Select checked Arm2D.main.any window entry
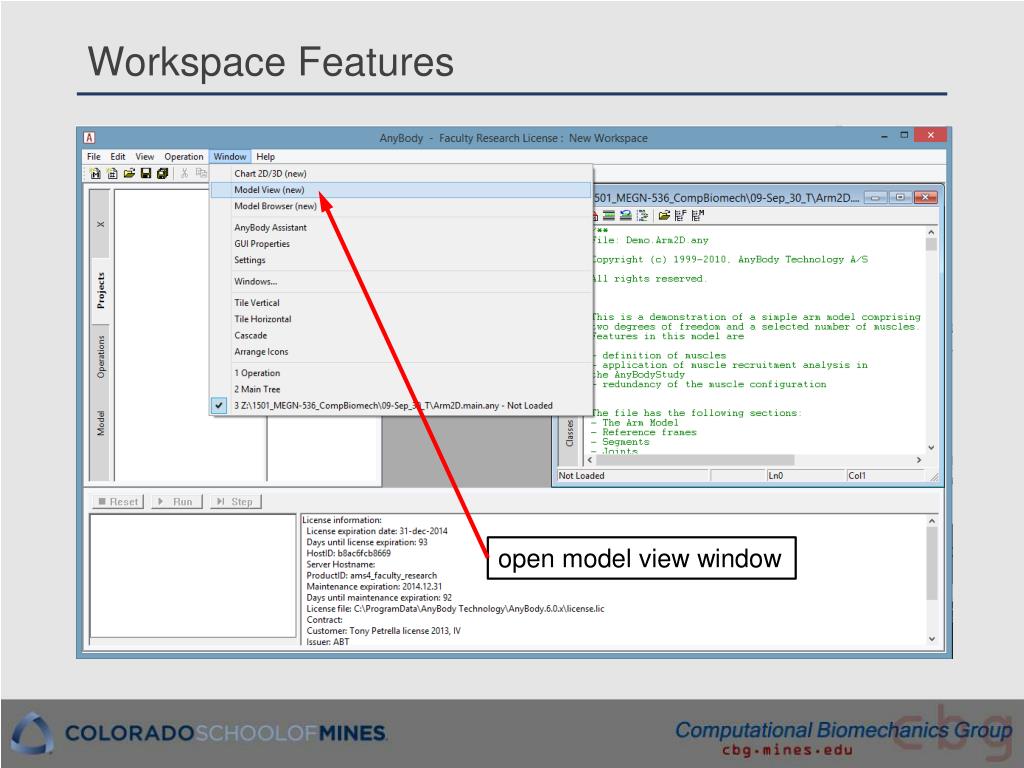 point(401,406)
